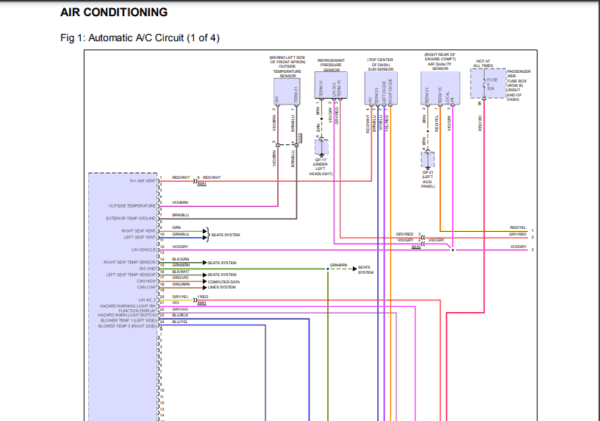The width and height of the screenshot is (600, 421).
Task: Click the COMPUTER DATA destination label
Action: (x=224, y=282)
